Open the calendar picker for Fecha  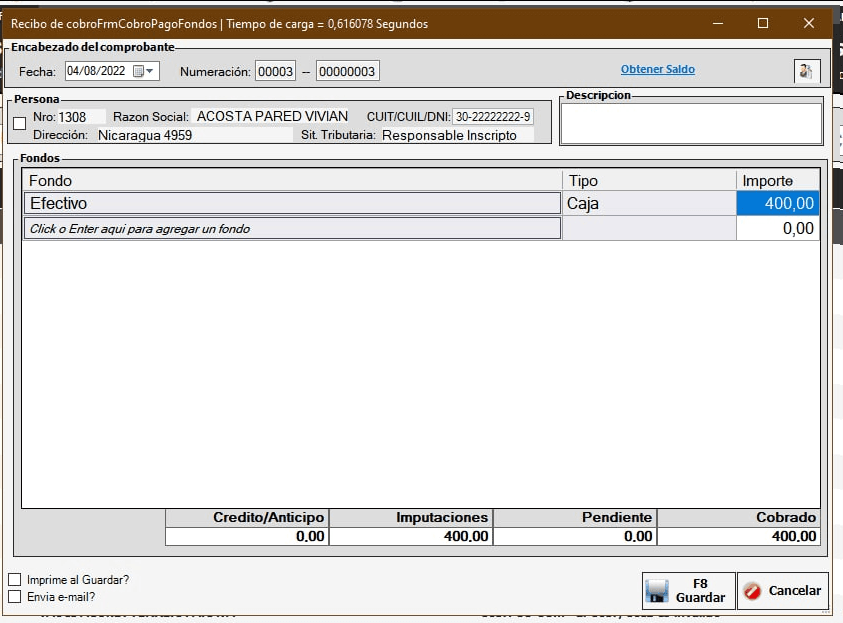tap(139, 71)
